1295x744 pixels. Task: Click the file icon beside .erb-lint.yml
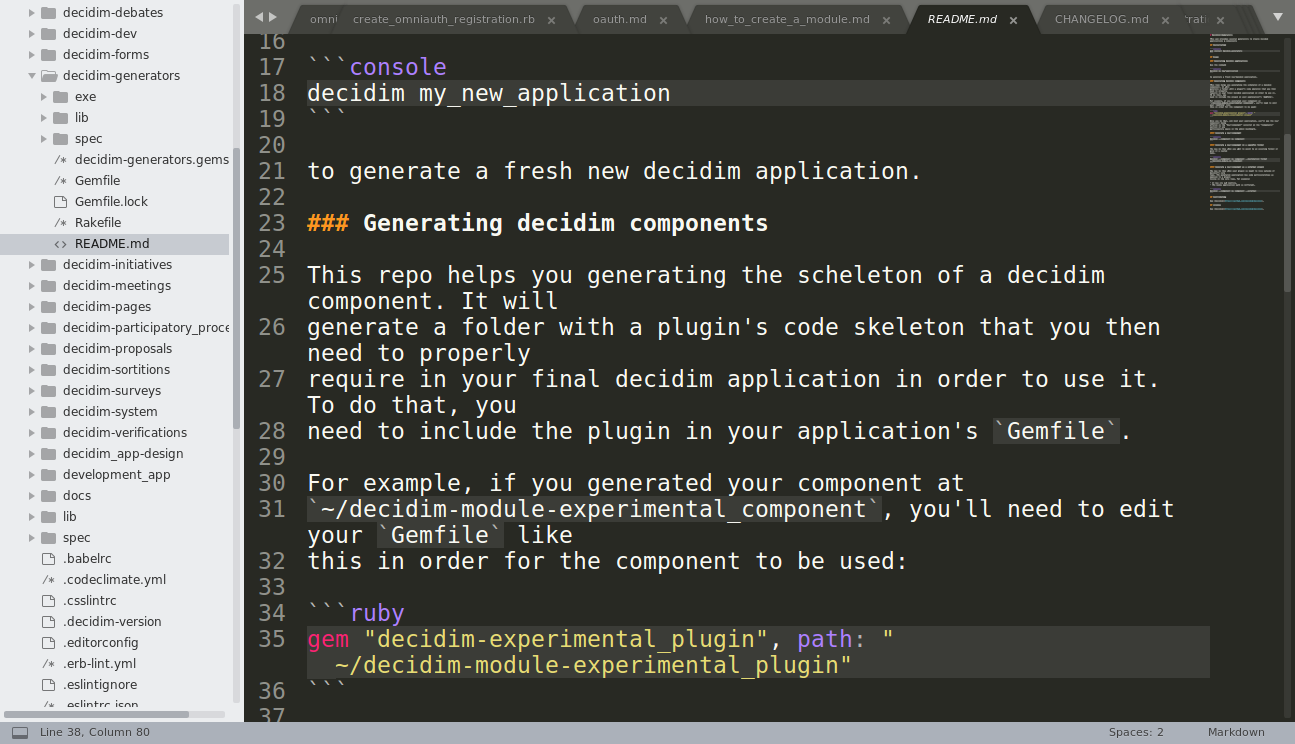point(47,664)
